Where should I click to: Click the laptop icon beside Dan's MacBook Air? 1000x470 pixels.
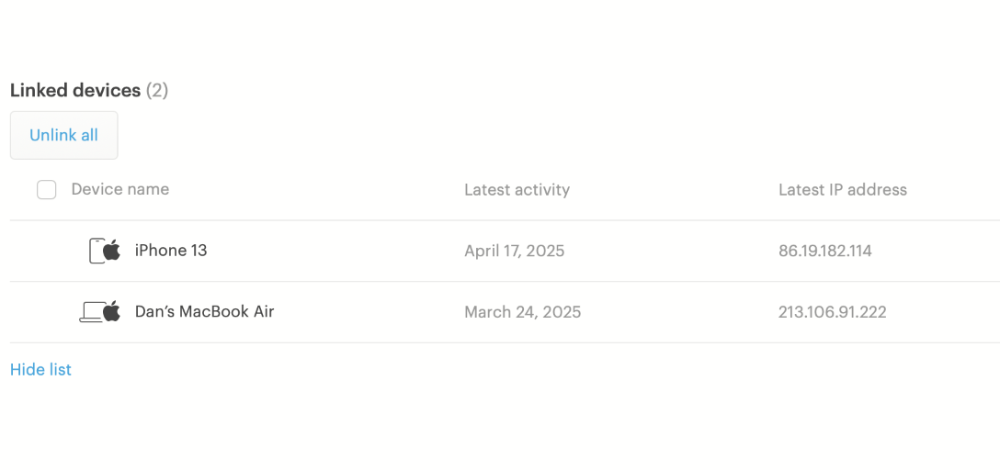pyautogui.click(x=91, y=312)
